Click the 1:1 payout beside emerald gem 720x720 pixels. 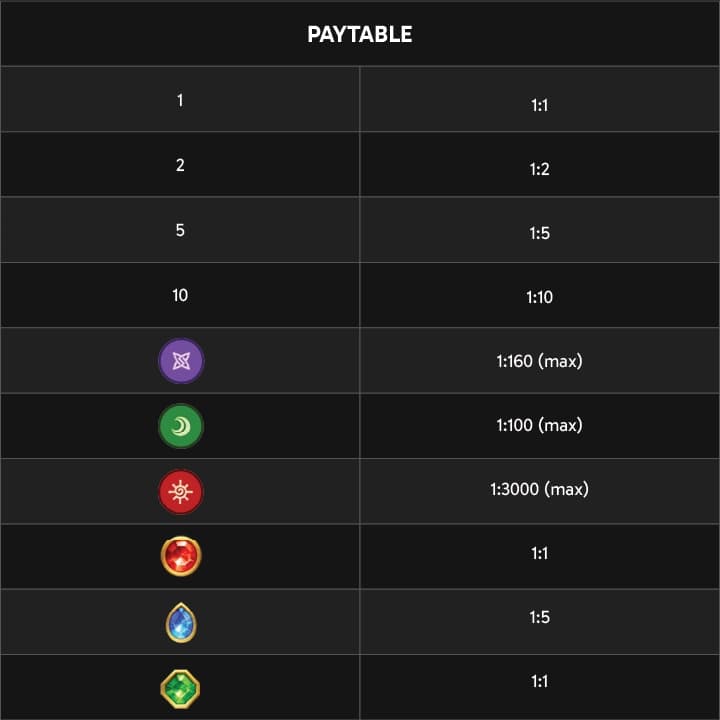[540, 681]
